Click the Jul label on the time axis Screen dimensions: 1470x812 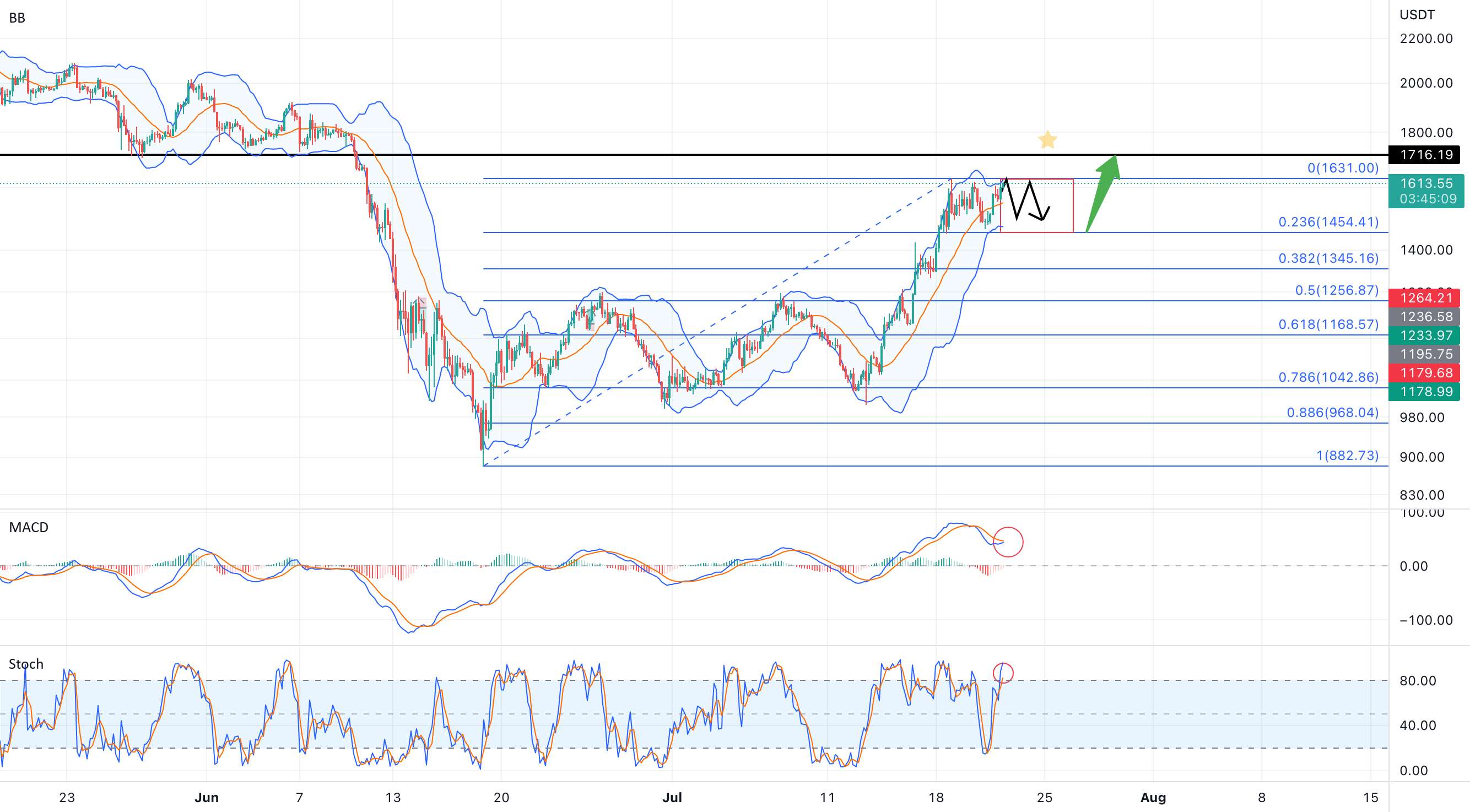click(x=672, y=798)
